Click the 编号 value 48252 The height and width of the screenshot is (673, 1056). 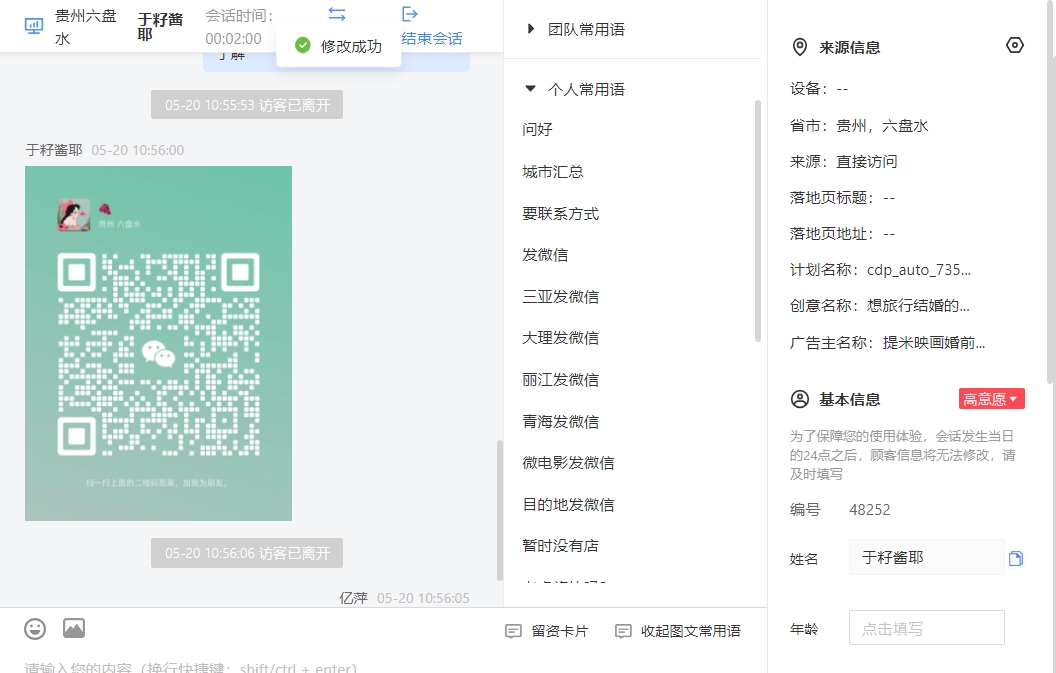(869, 510)
